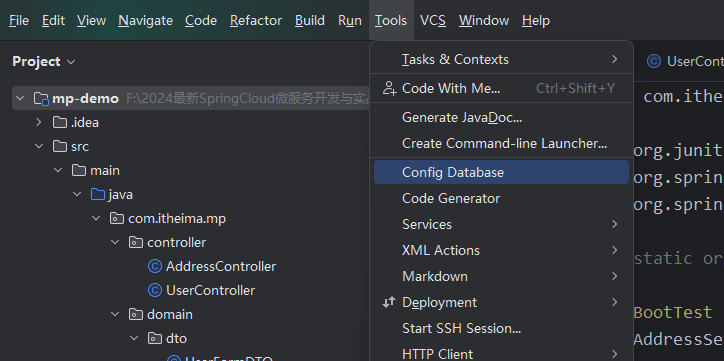The height and width of the screenshot is (361, 724).
Task: Click the UserController class icon in tree
Action: point(155,290)
